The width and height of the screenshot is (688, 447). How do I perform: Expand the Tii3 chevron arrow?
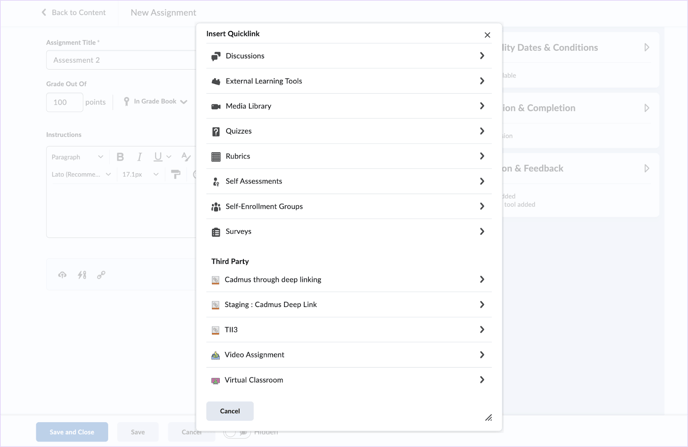pyautogui.click(x=482, y=330)
